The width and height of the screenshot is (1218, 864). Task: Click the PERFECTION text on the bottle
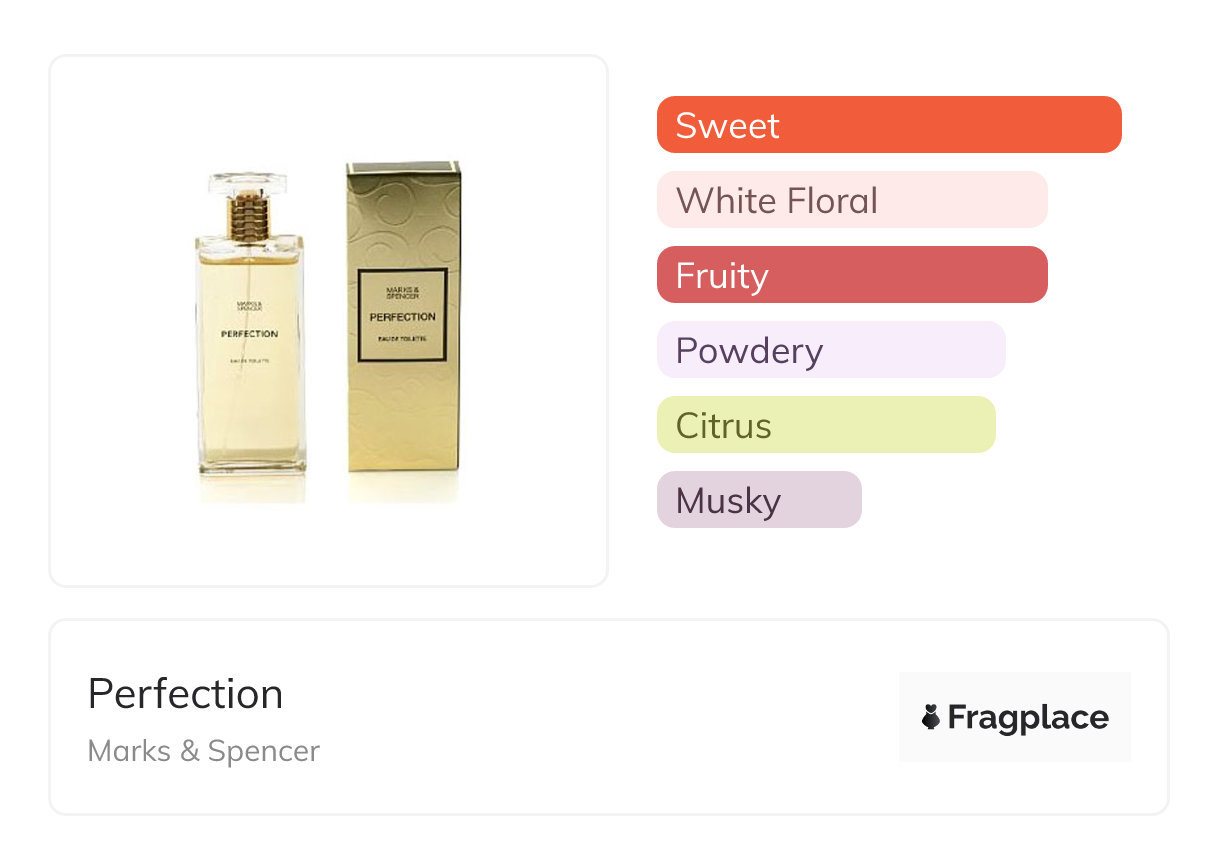[x=249, y=334]
